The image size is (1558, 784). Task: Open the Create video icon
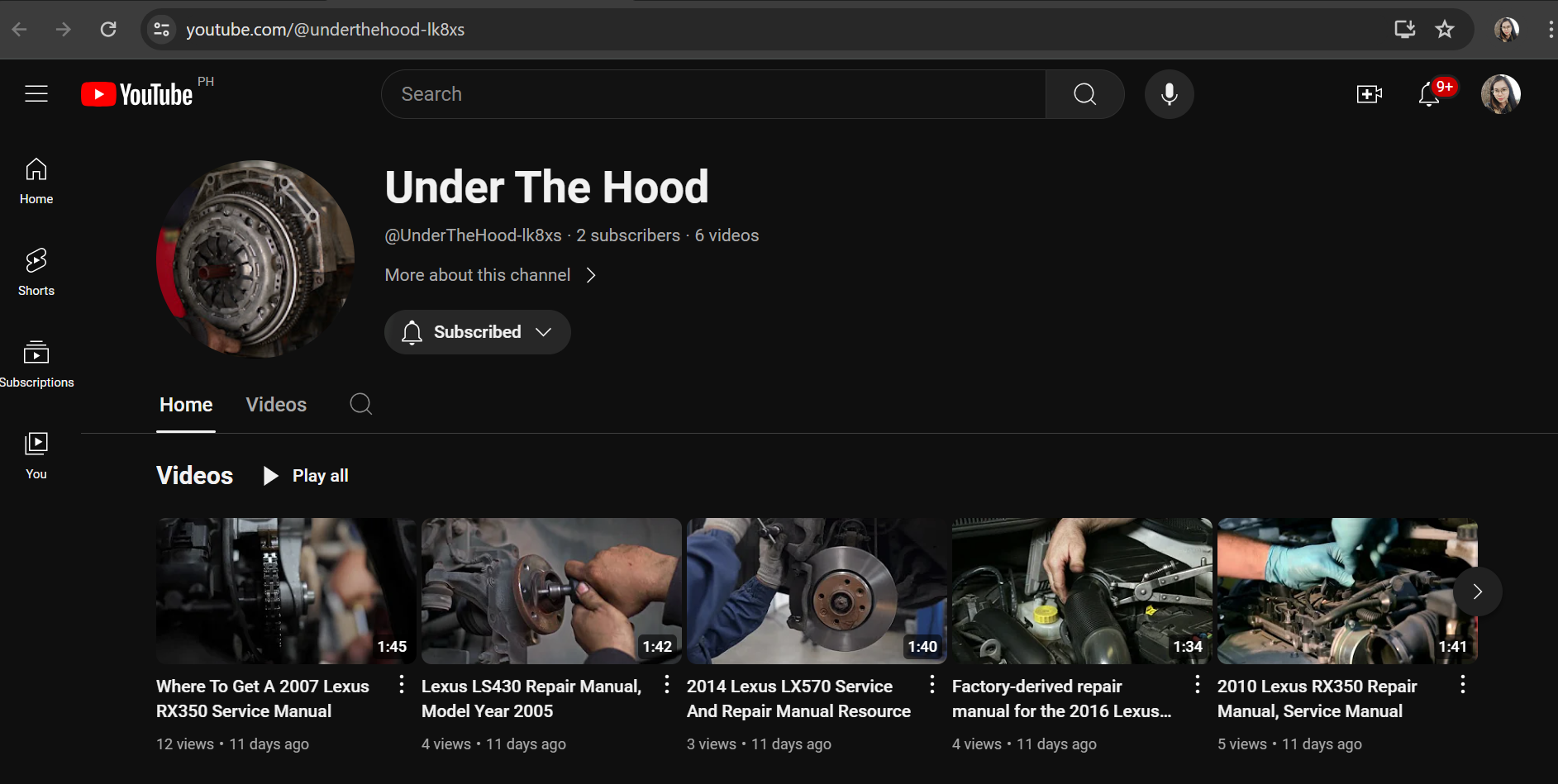coord(1369,94)
